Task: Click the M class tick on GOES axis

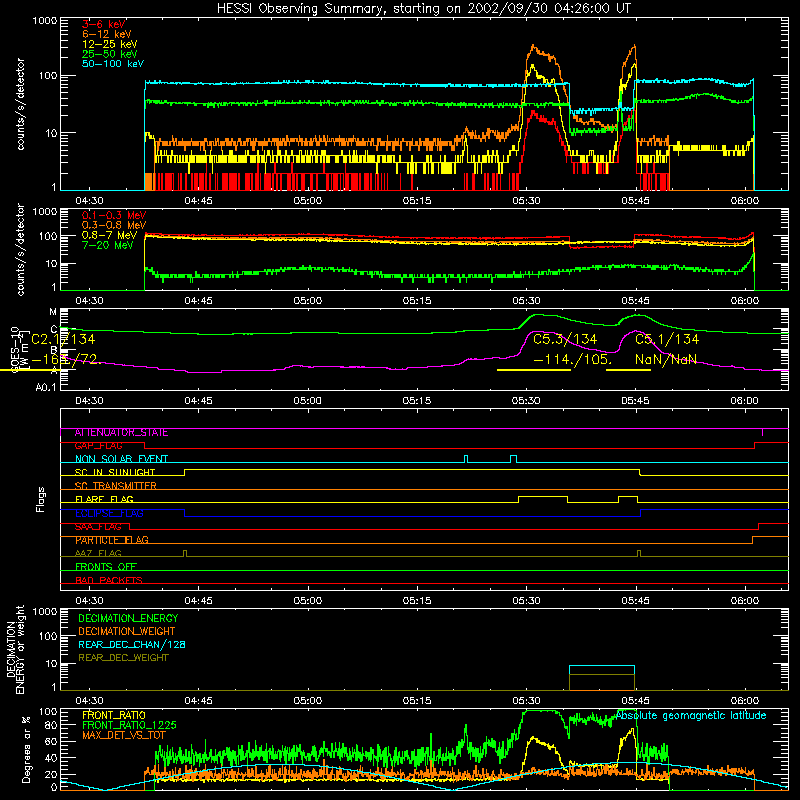Action: tap(53, 312)
